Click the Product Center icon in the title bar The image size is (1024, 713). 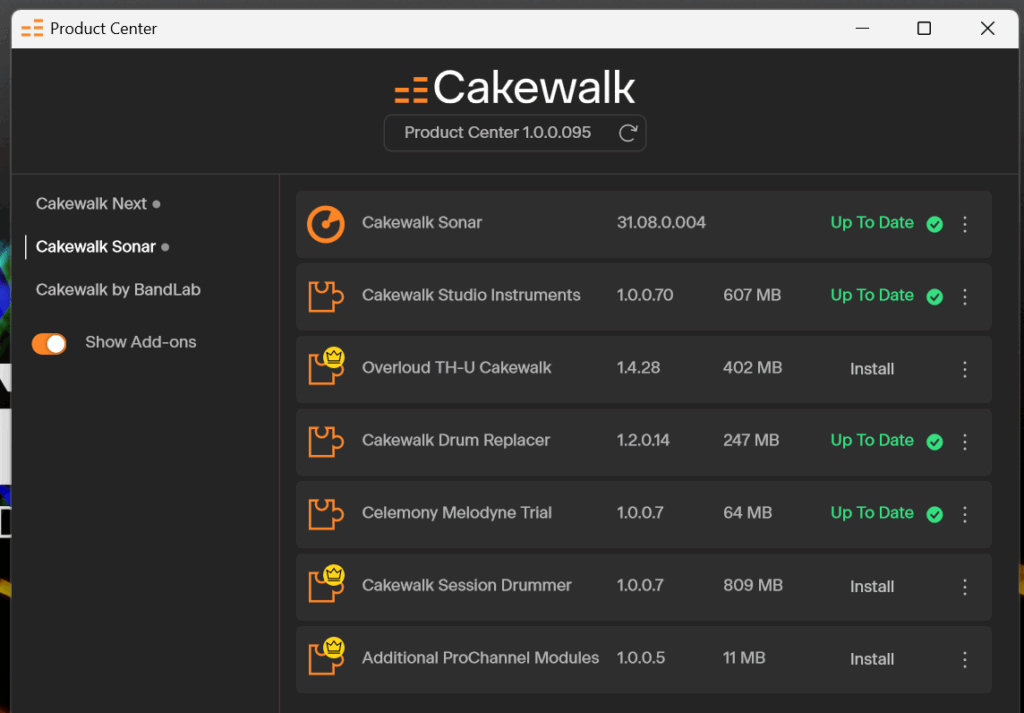tap(32, 28)
